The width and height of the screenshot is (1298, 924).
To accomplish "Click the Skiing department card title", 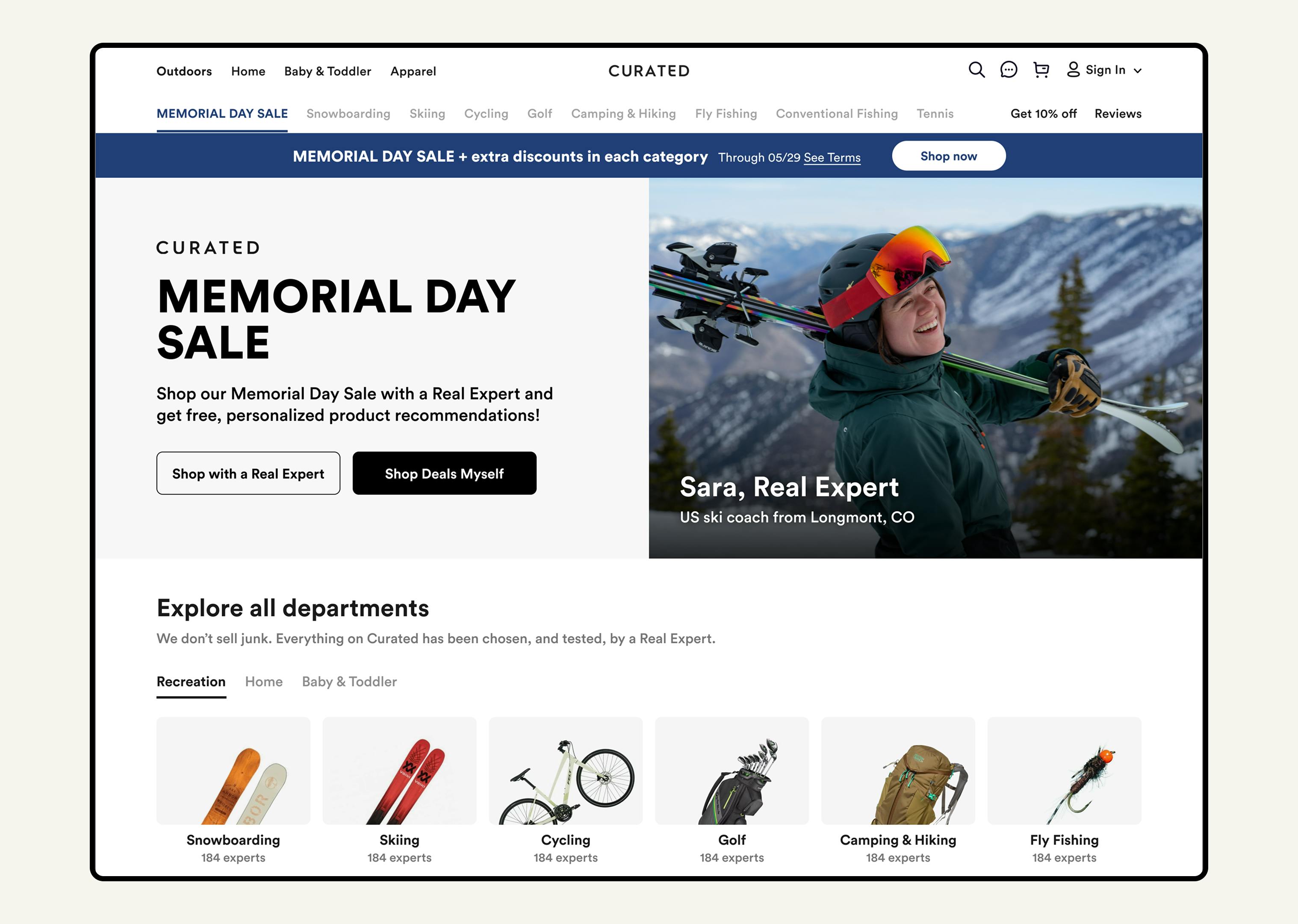I will (x=399, y=840).
